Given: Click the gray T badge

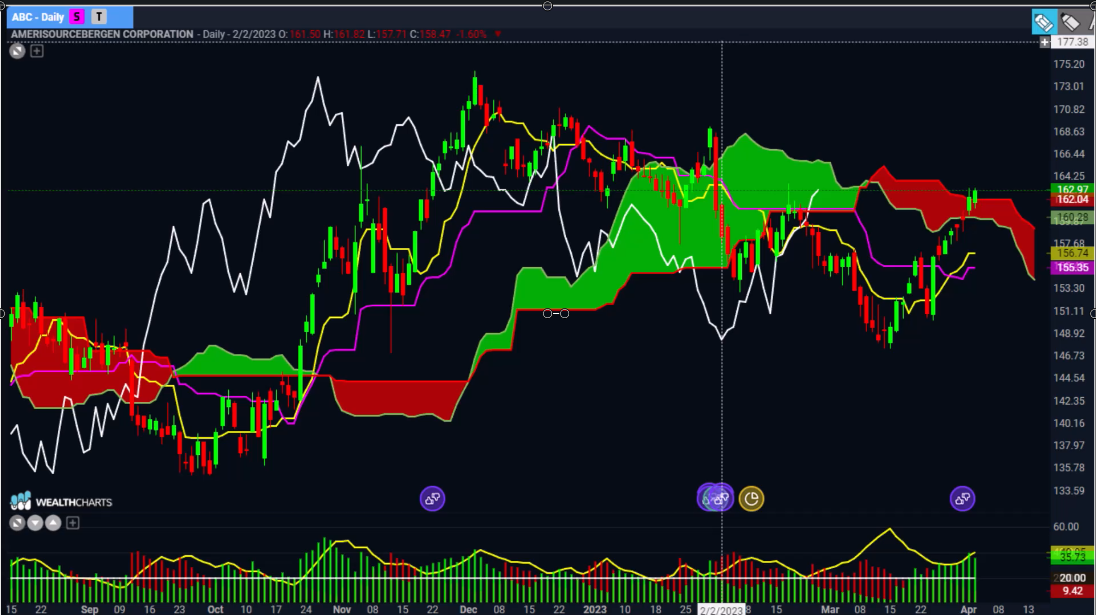Looking at the screenshot, I should (x=99, y=17).
